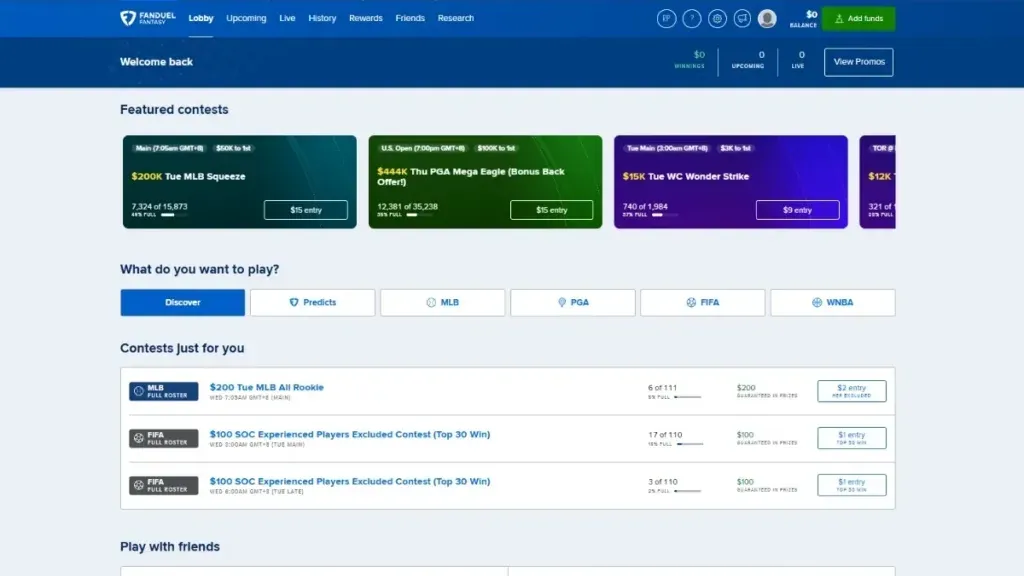This screenshot has width=1024, height=576.
Task: Open the $200 Tue MLB All Rookie contest
Action: click(266, 387)
